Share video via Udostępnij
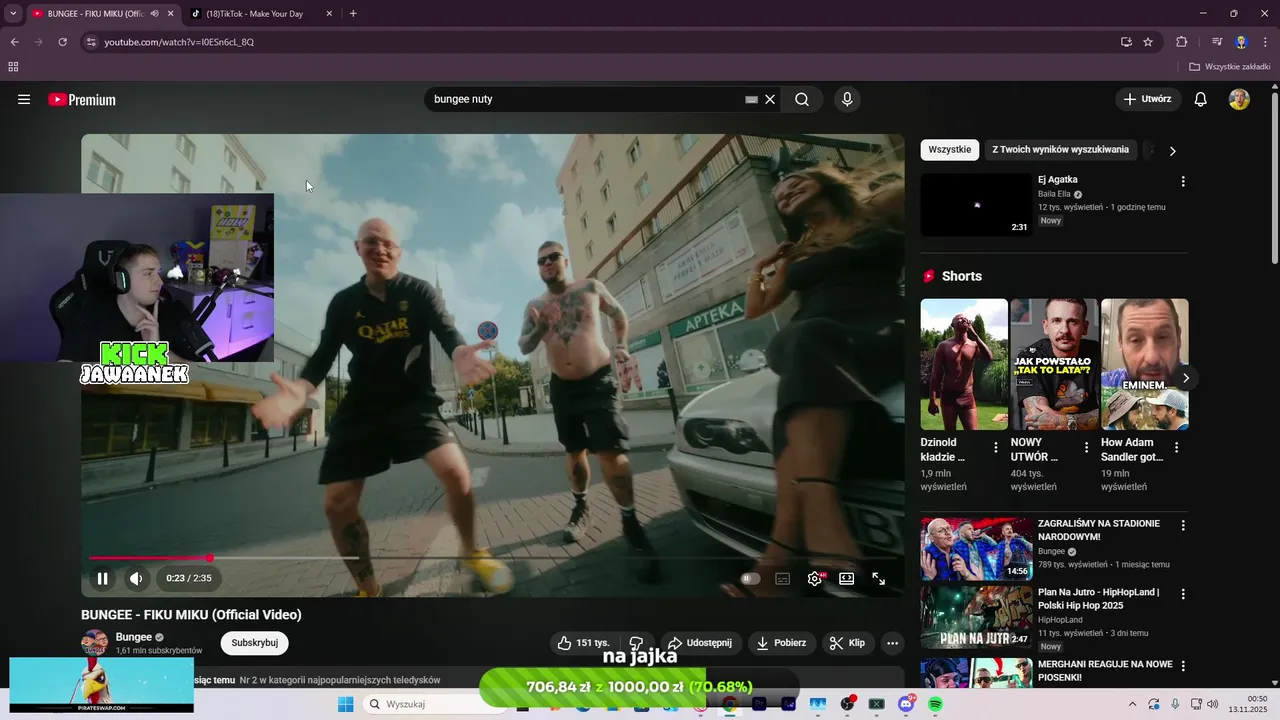 700,643
